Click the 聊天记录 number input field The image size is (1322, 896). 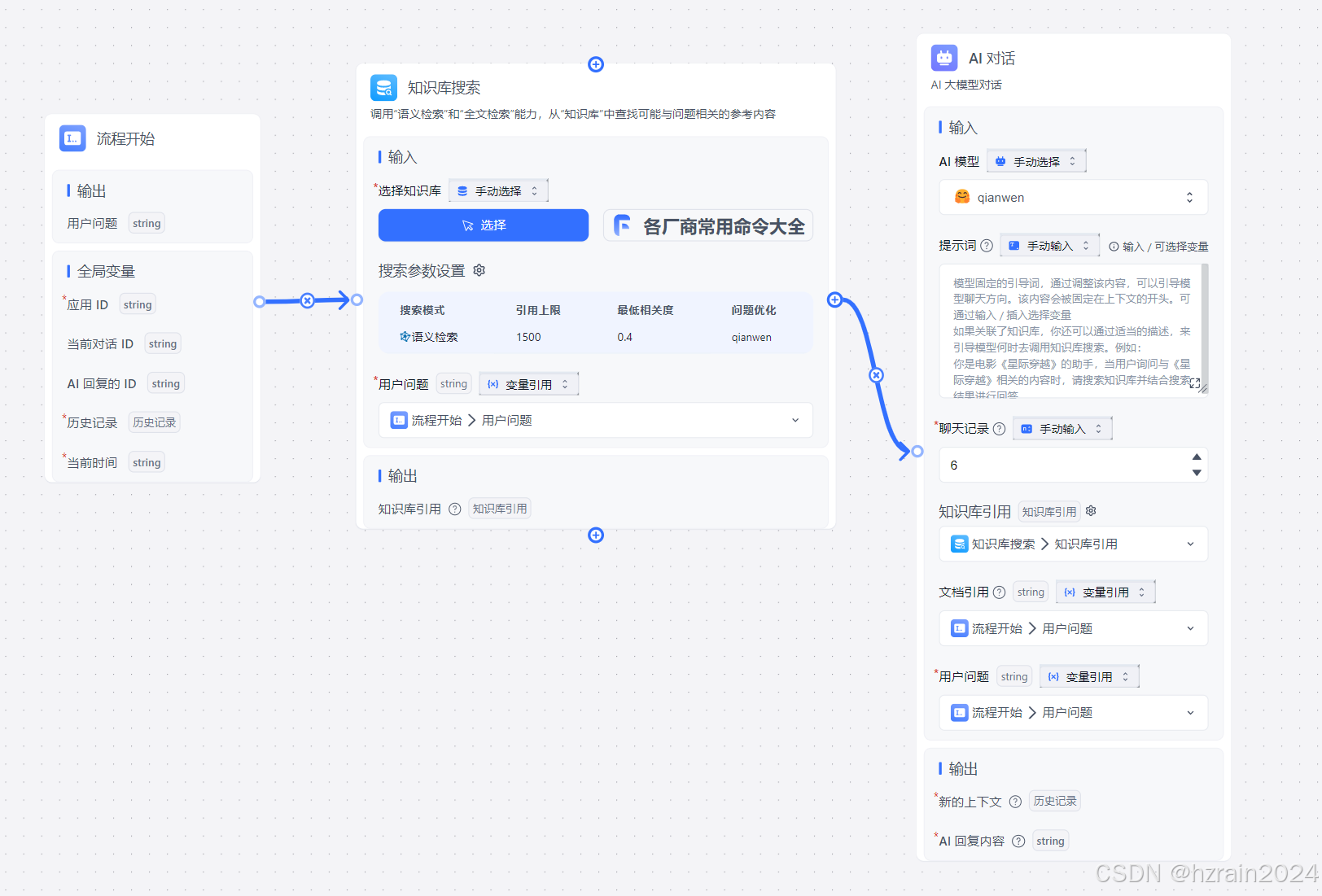pos(1074,465)
